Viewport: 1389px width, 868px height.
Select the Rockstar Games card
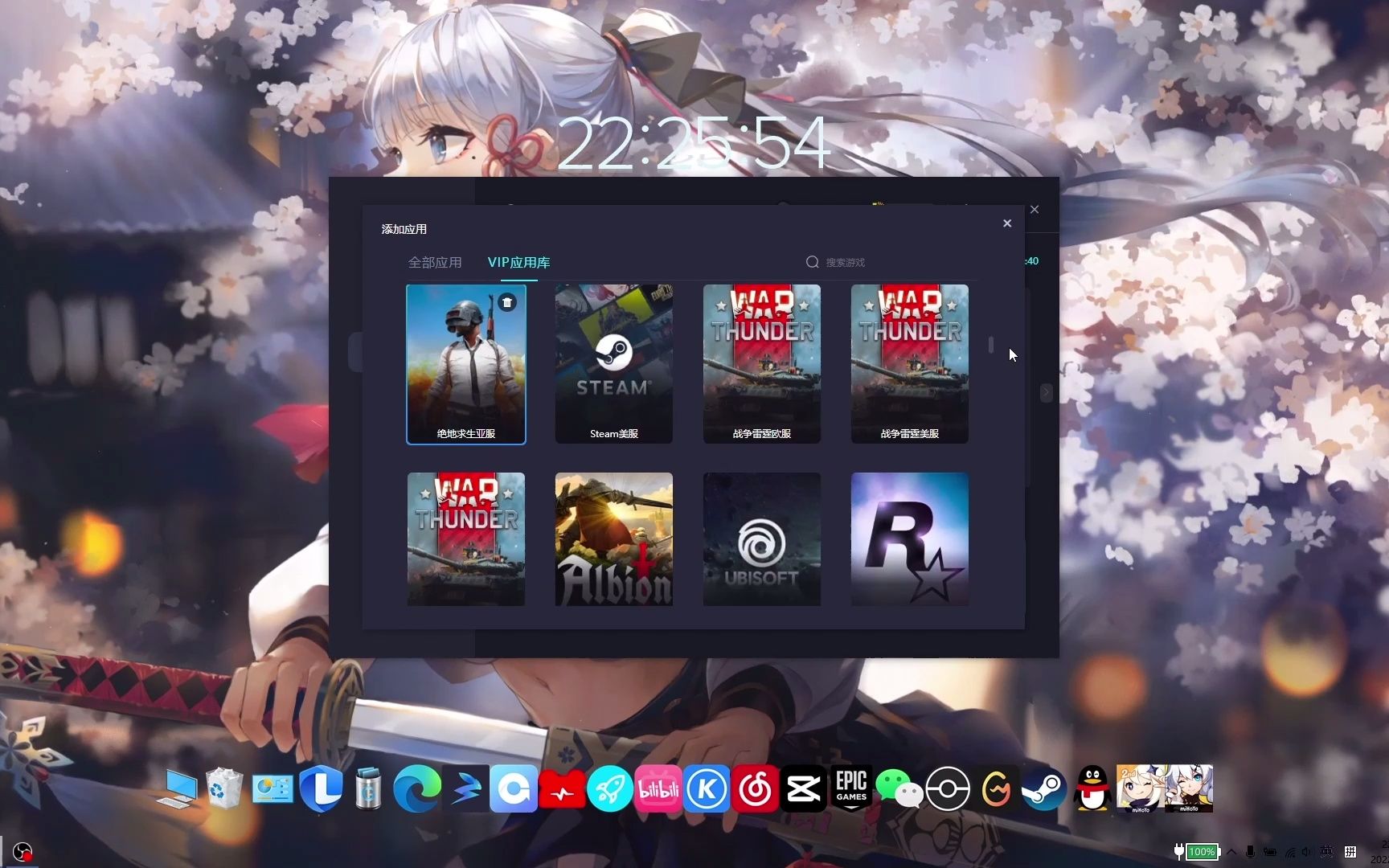[910, 538]
